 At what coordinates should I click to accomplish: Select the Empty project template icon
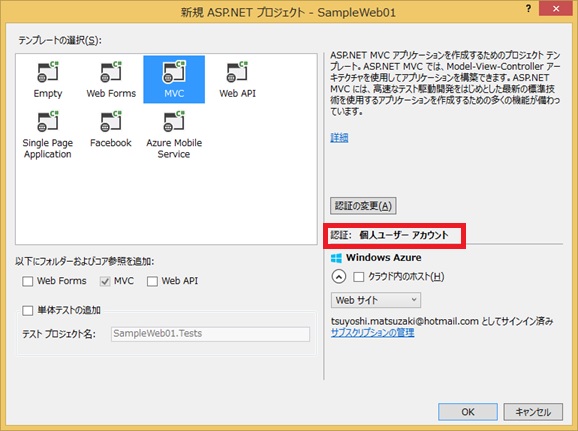(x=48, y=72)
